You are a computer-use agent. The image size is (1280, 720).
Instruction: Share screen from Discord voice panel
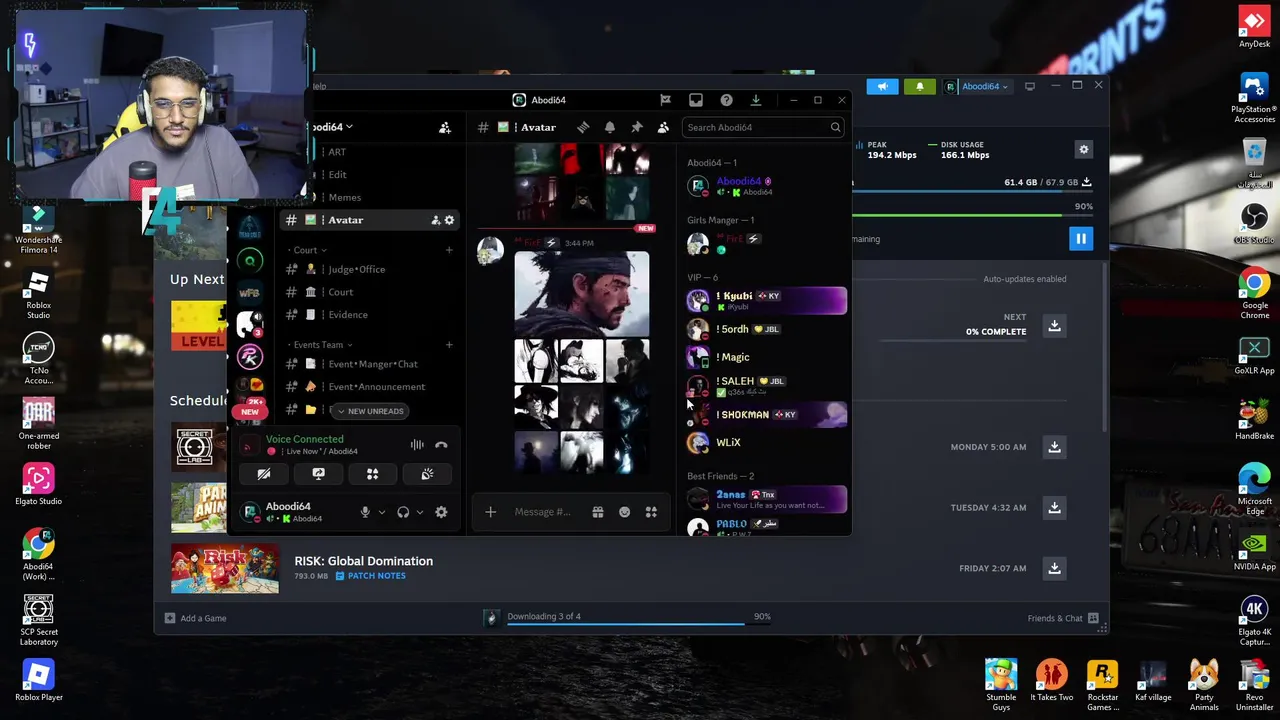coord(318,475)
